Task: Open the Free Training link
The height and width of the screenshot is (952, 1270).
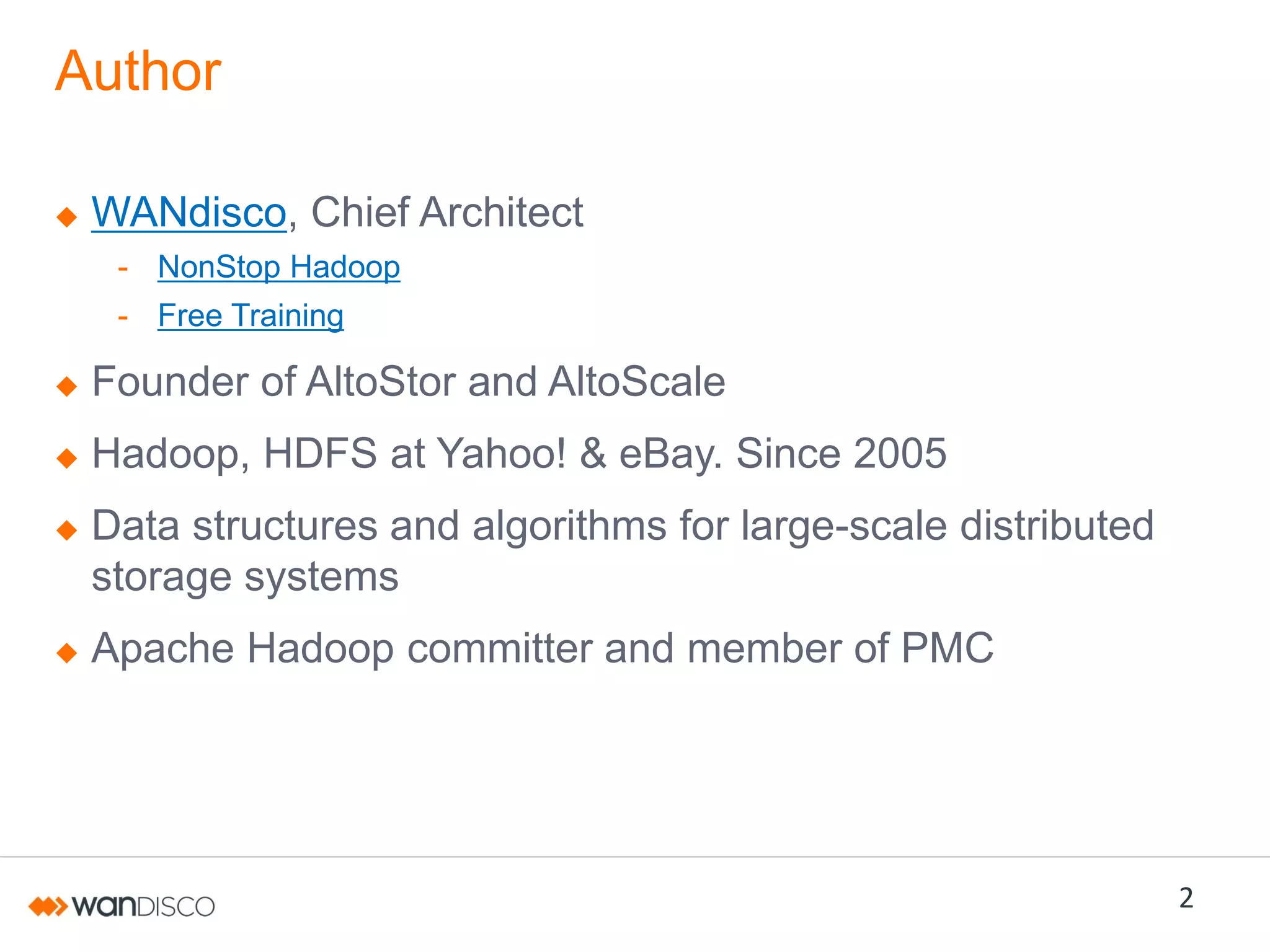Action: [251, 316]
